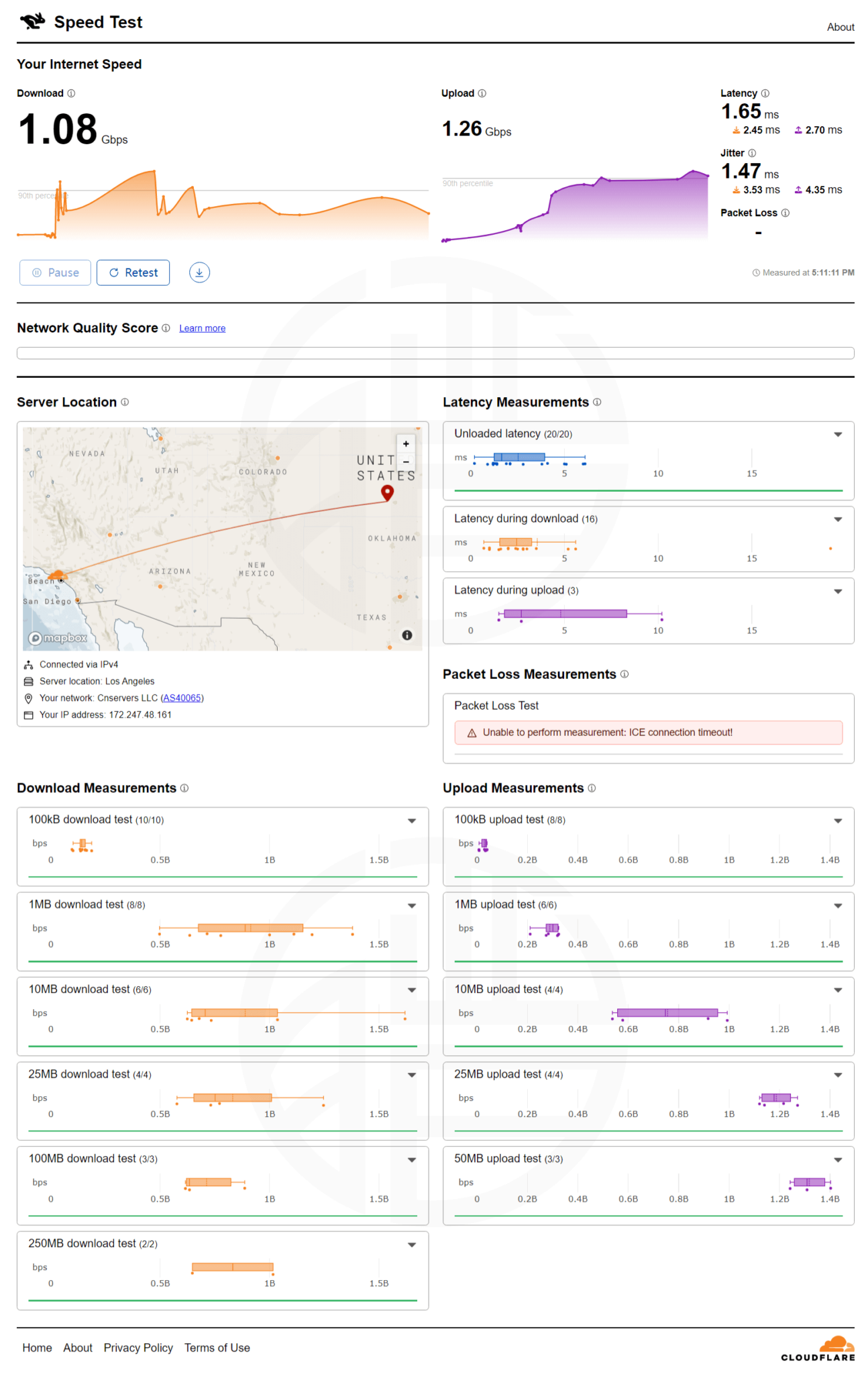Expand 1MB upload test section
Screen dimensions: 868x1374
tap(838, 906)
